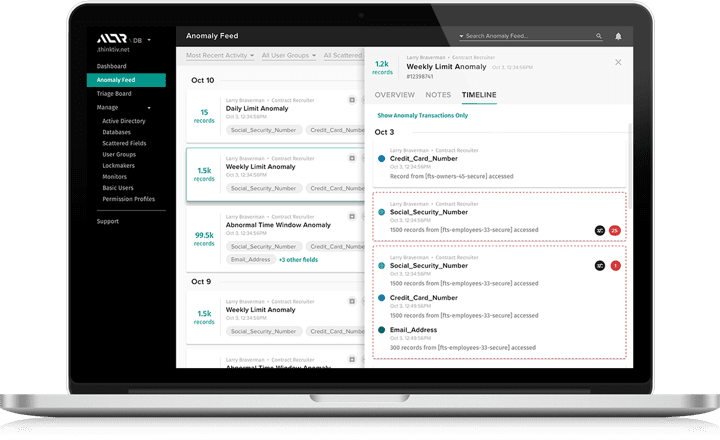This screenshot has width=720, height=440.
Task: Click the notifications bell icon
Action: click(618, 36)
